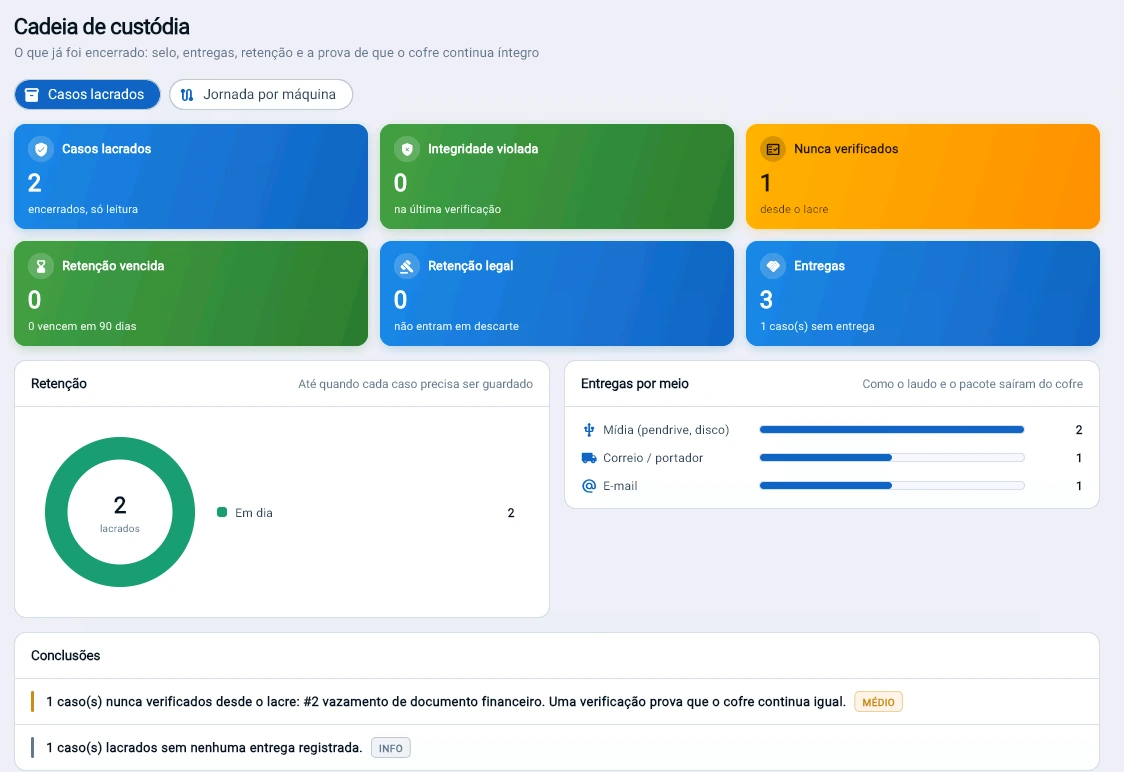
Task: Click the MÉDIO severity badge
Action: tap(878, 702)
